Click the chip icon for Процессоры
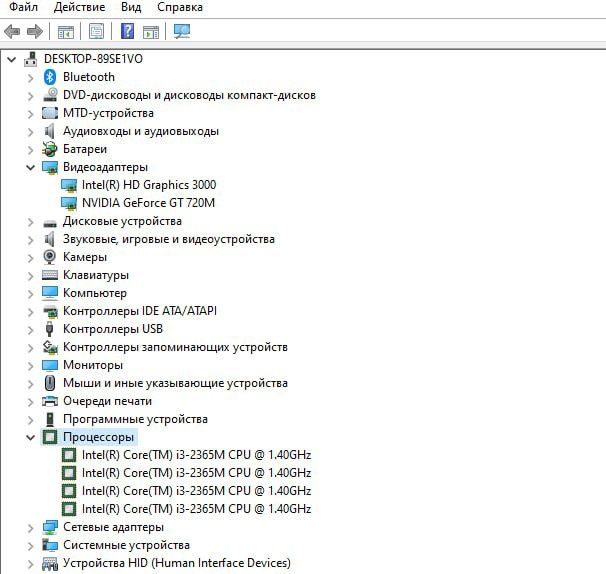This screenshot has height=574, width=606. pyautogui.click(x=49, y=437)
